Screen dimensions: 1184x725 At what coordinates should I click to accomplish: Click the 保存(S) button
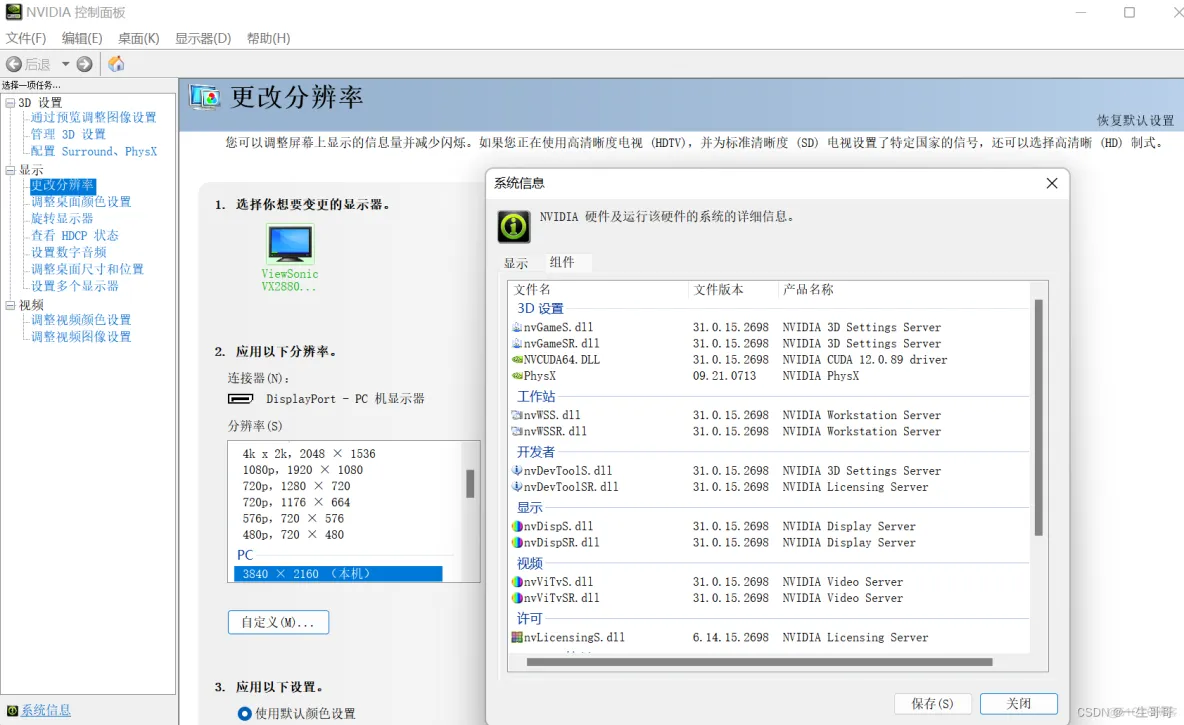[933, 703]
